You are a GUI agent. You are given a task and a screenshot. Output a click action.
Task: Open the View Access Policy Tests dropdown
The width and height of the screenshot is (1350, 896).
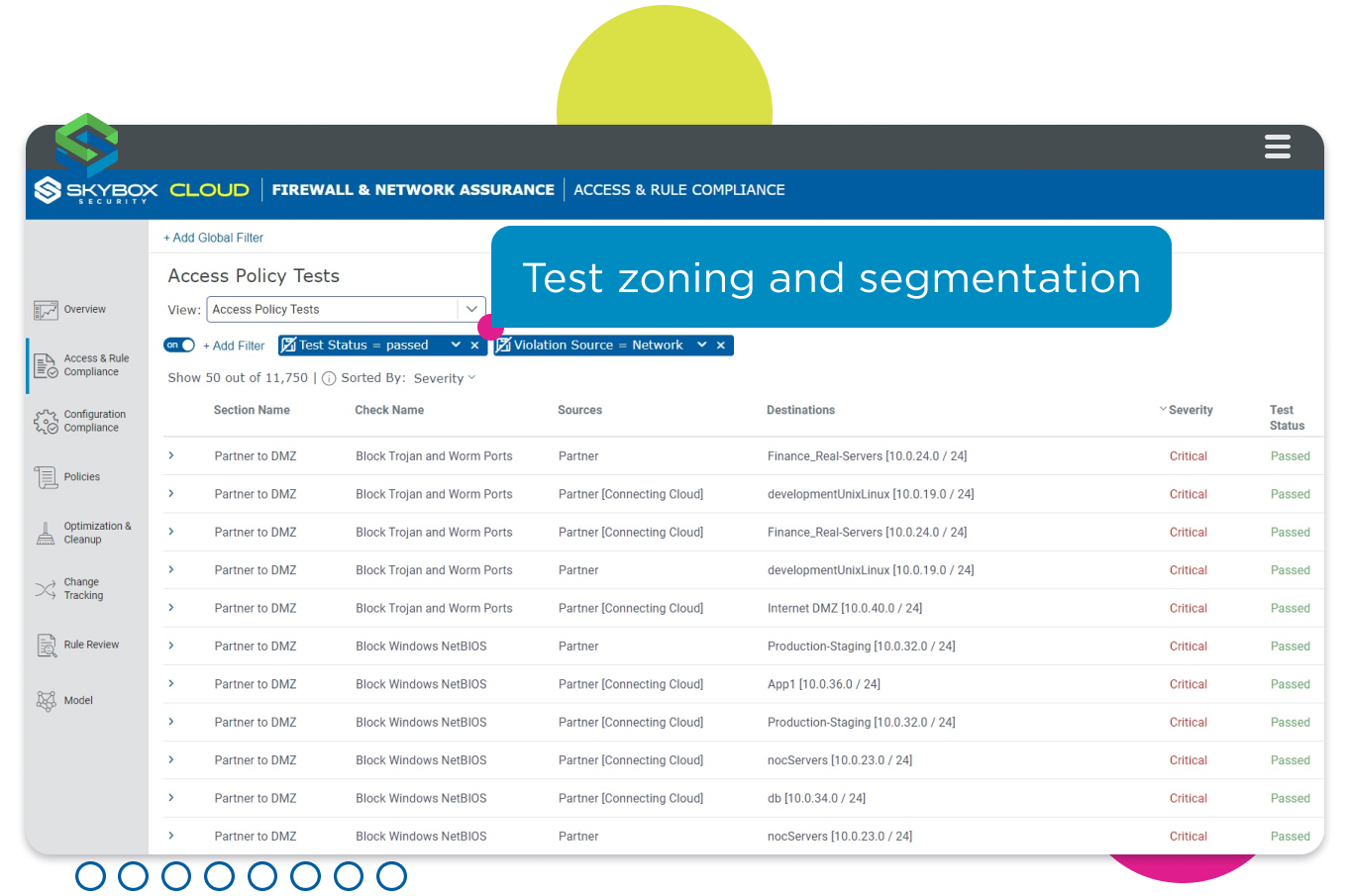point(471,309)
